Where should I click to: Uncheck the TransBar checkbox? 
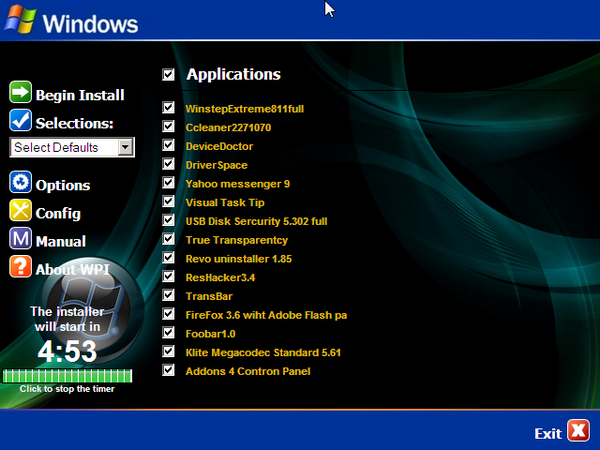point(168,295)
